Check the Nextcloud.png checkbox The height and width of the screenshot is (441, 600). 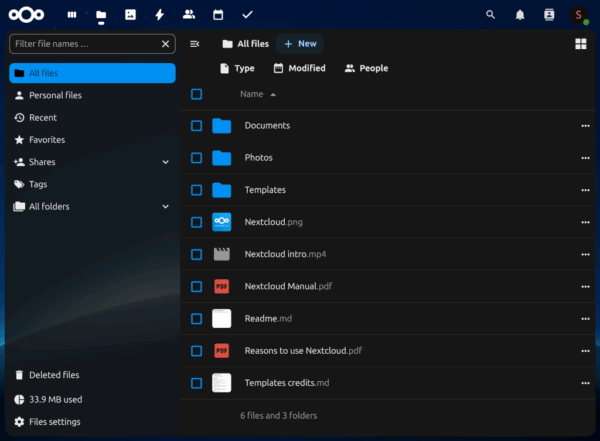tap(196, 222)
